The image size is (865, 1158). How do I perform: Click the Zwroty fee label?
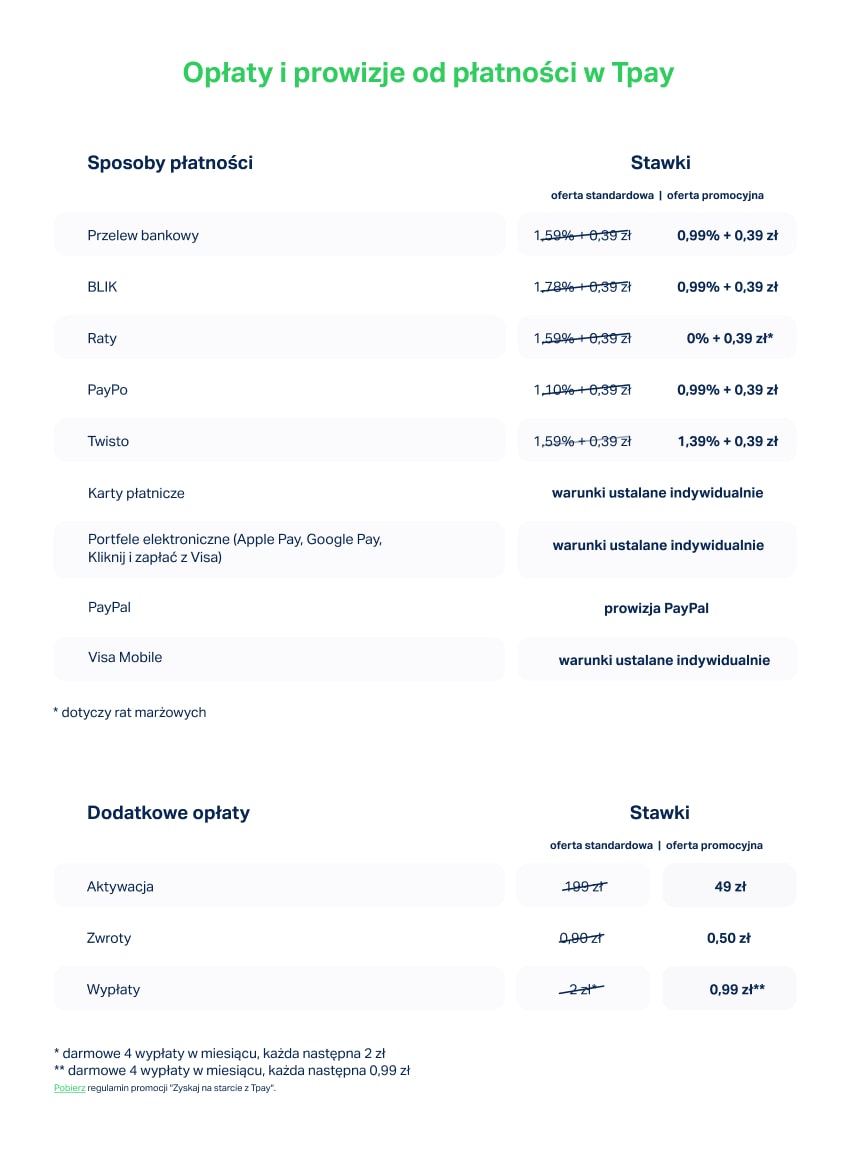[109, 938]
